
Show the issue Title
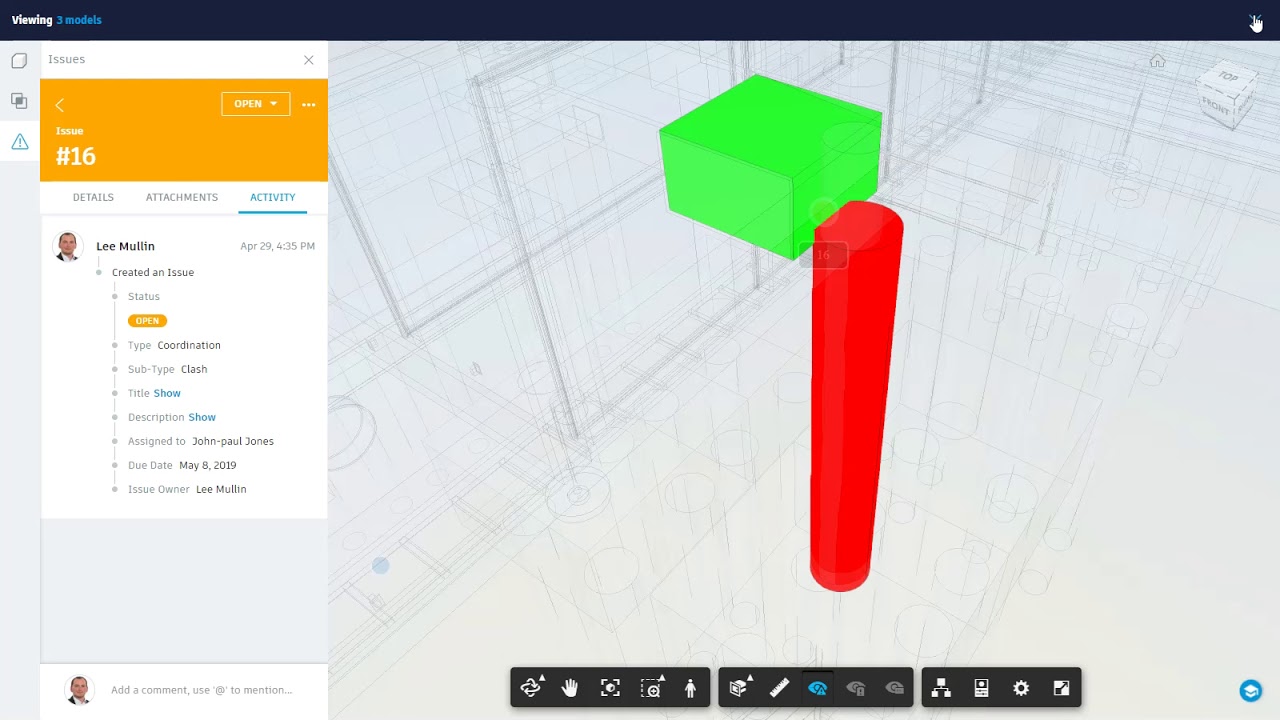point(167,393)
